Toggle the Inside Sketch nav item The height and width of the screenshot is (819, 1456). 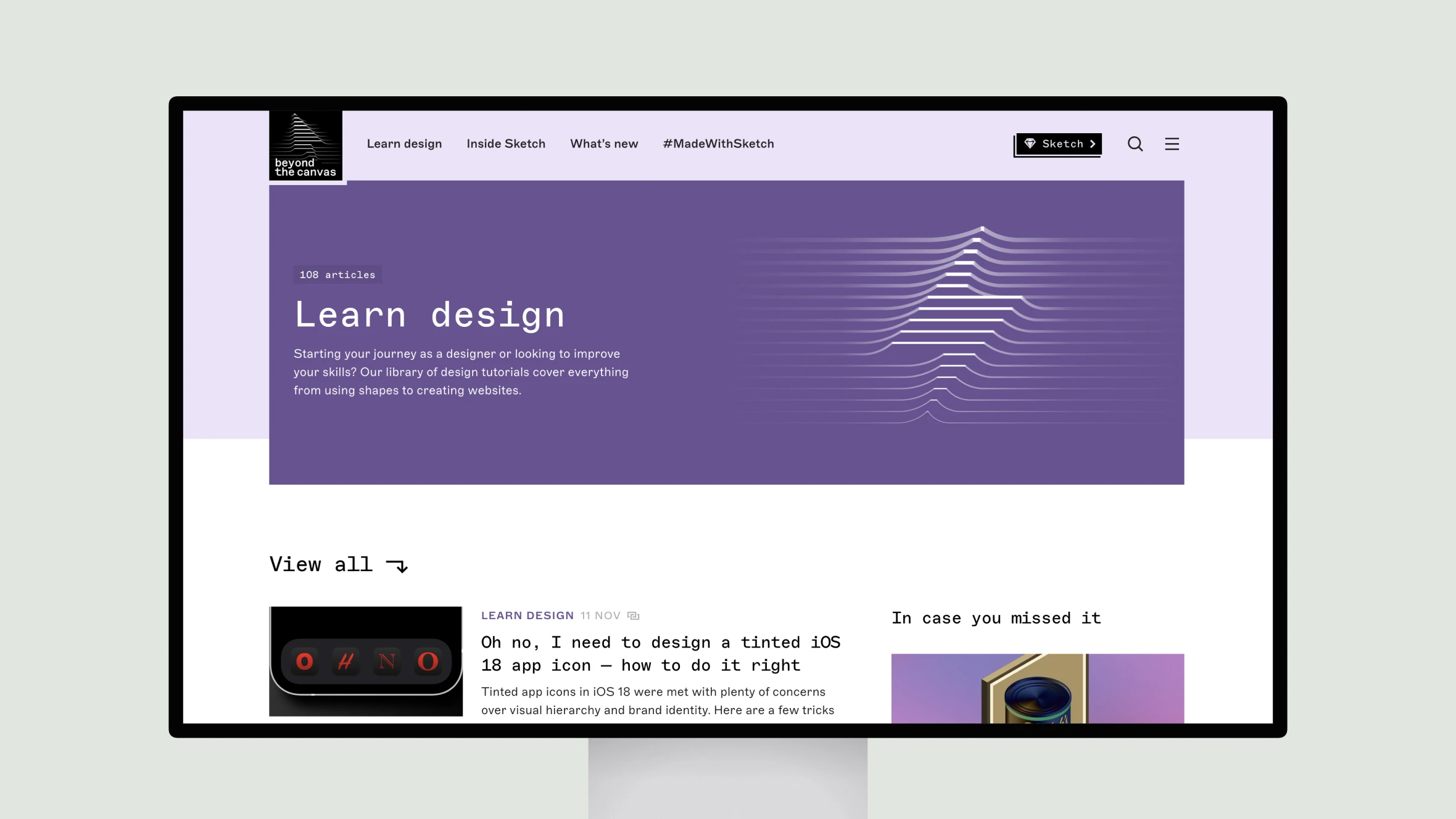[506, 144]
